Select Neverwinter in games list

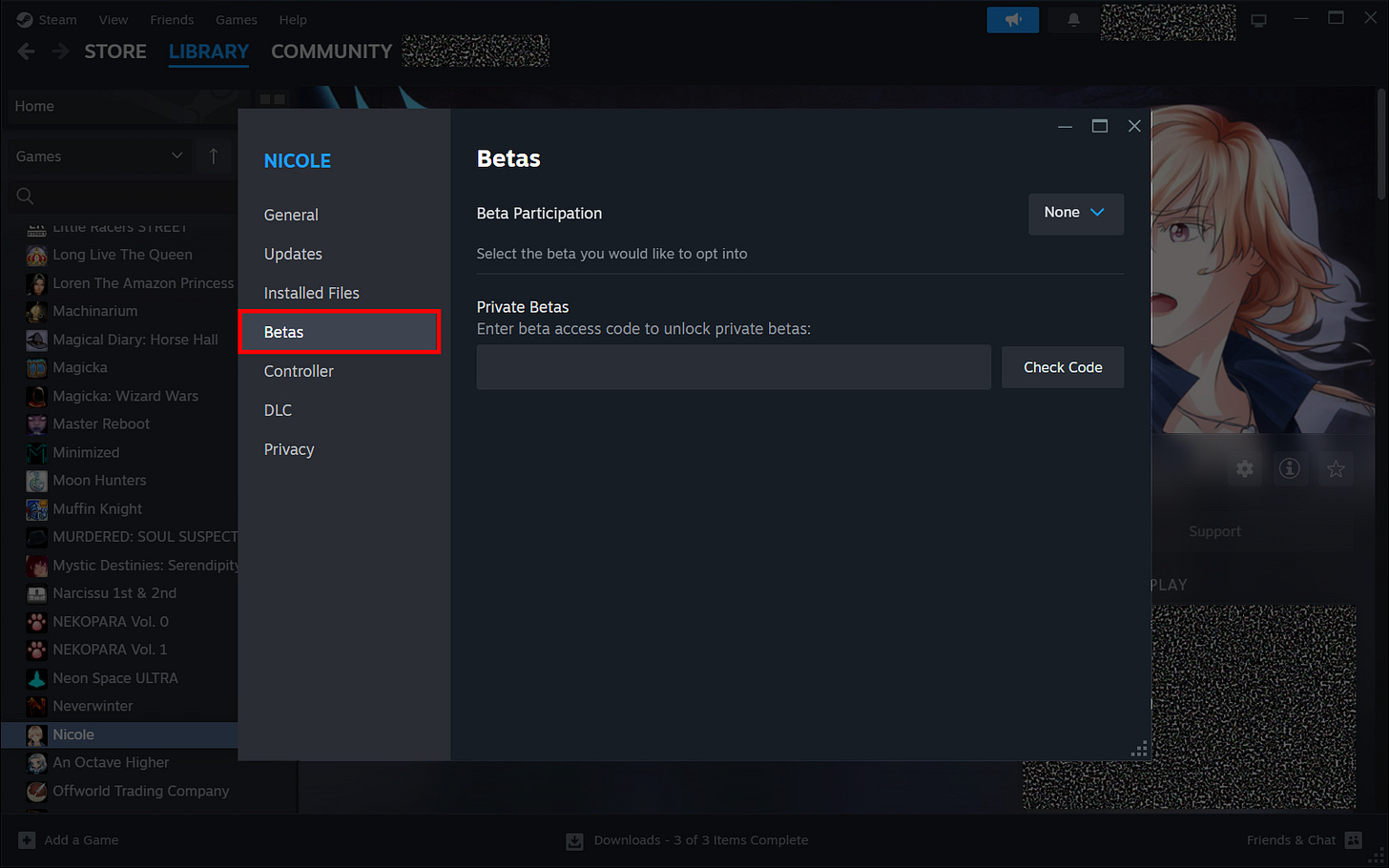(93, 707)
